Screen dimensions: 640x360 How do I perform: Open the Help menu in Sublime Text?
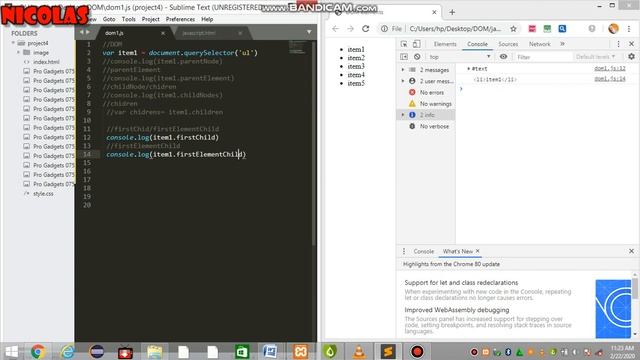[207, 19]
